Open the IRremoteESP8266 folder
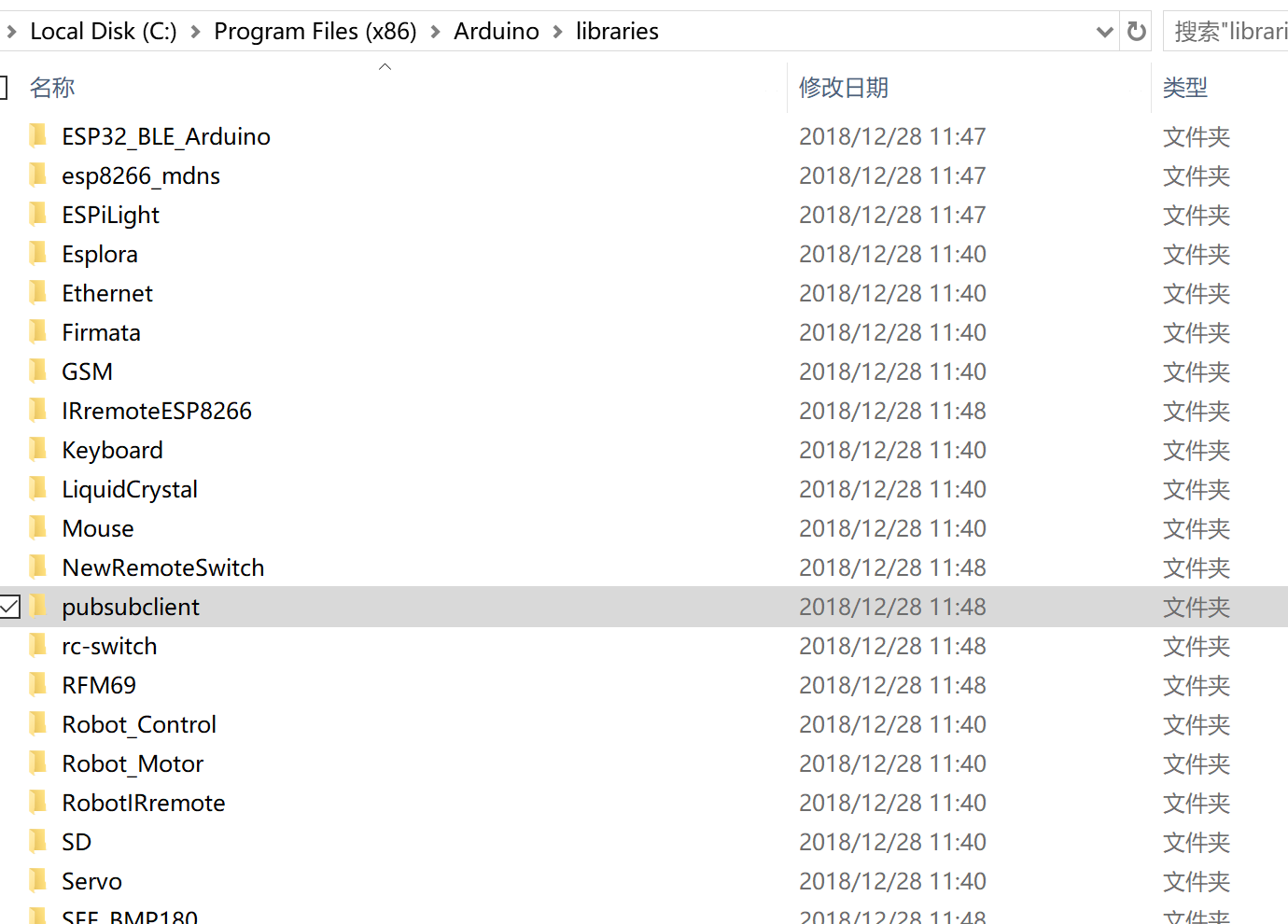Screen dimensions: 1288x924 (x=156, y=411)
